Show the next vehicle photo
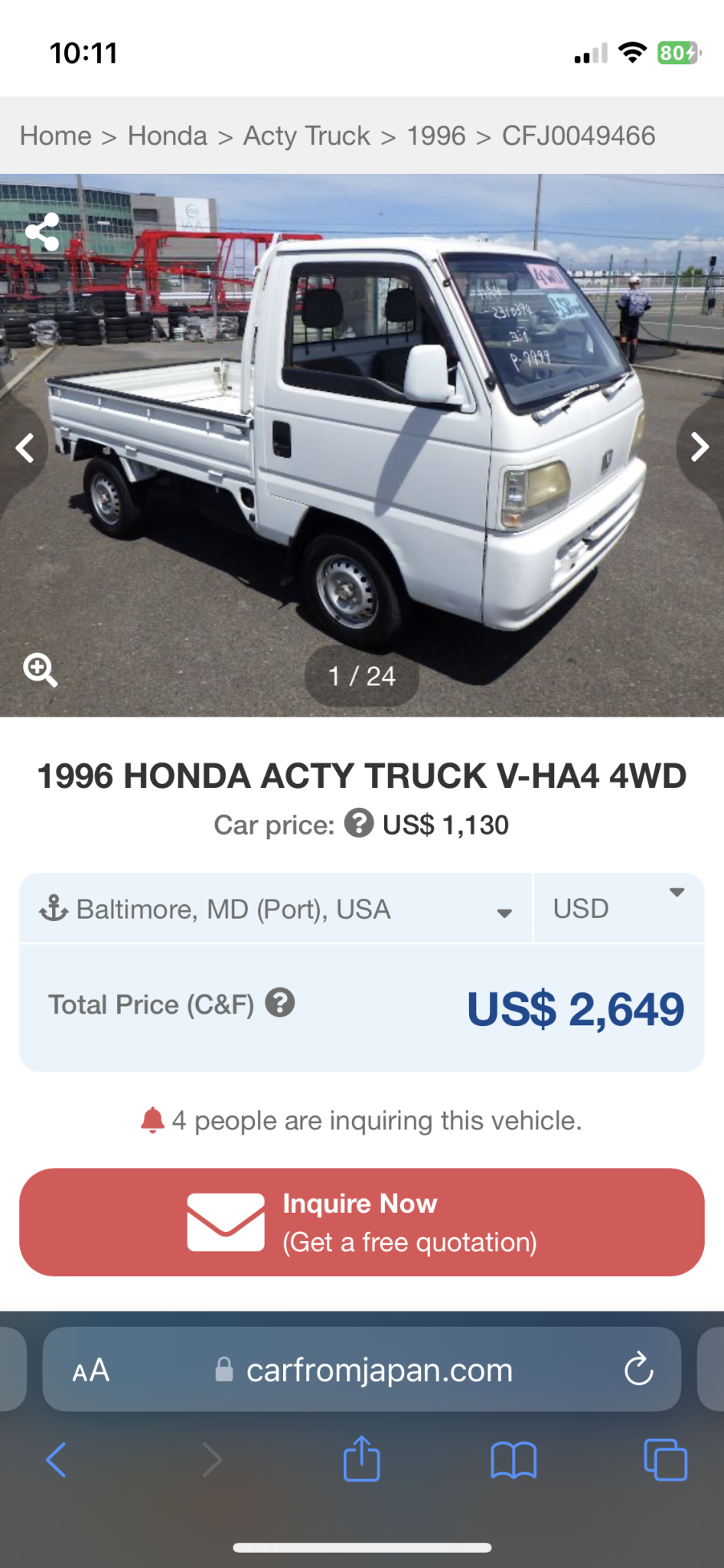Image resolution: width=724 pixels, height=1568 pixels. click(699, 447)
